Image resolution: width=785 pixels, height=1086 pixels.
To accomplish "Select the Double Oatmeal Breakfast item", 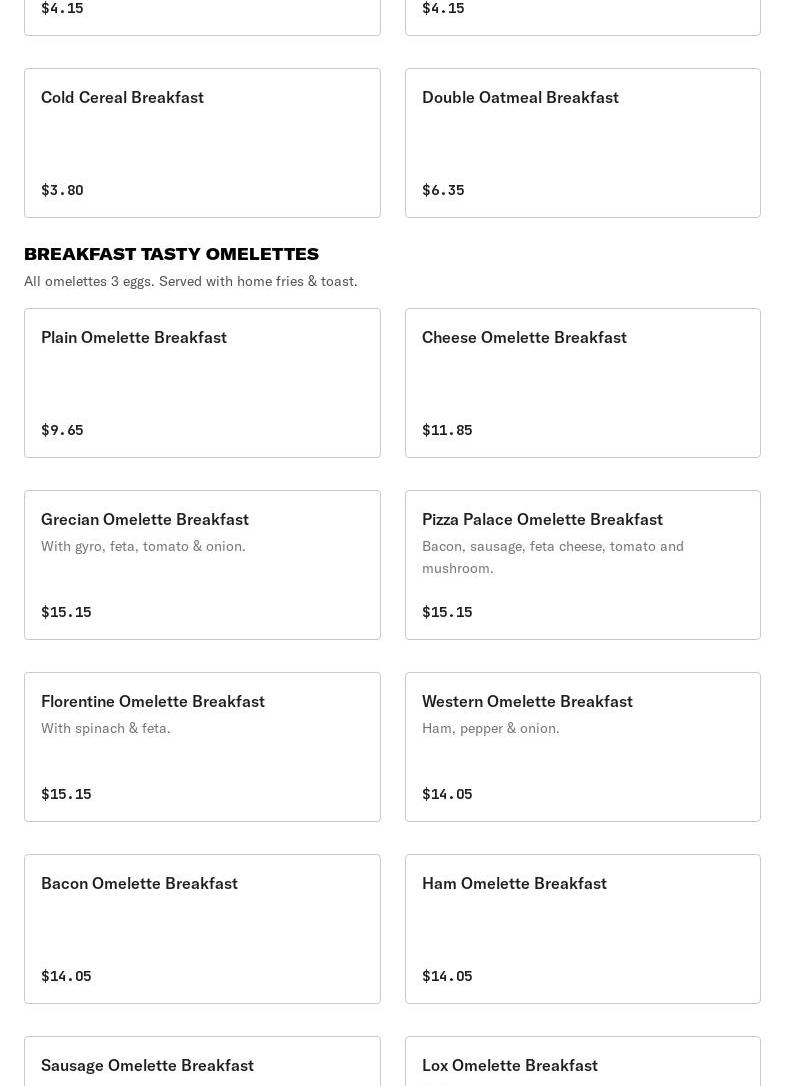I will point(582,142).
